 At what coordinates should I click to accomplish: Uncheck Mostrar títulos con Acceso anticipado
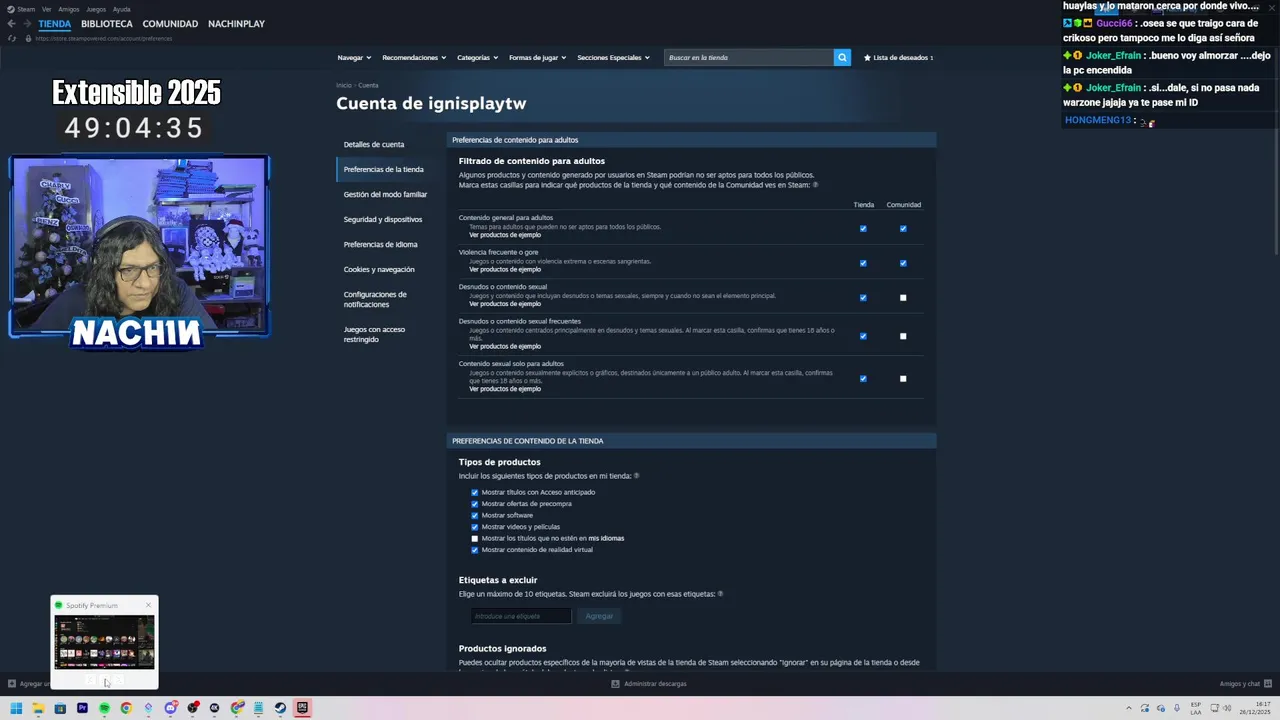[475, 492]
